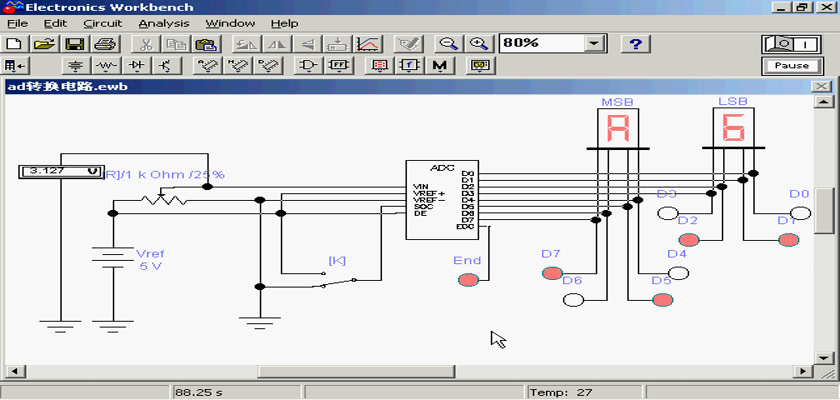
Task: Open the Mixed ICs parts bin
Action: click(237, 65)
